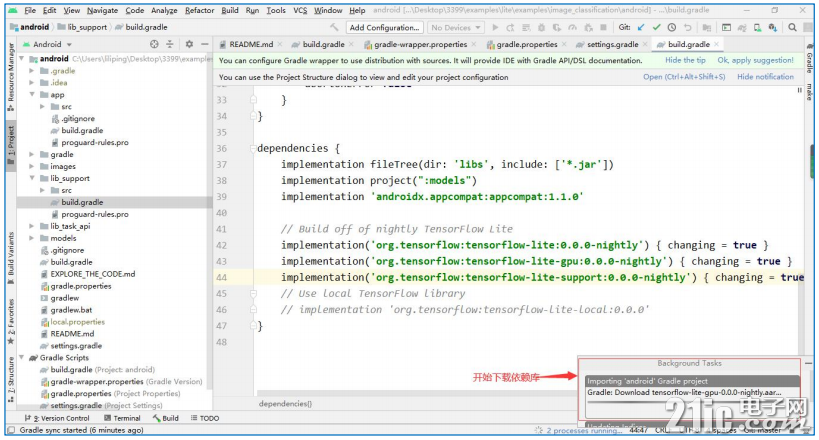819x440 pixels.
Task: Hide the Project panel with minus icon
Action: (x=204, y=44)
